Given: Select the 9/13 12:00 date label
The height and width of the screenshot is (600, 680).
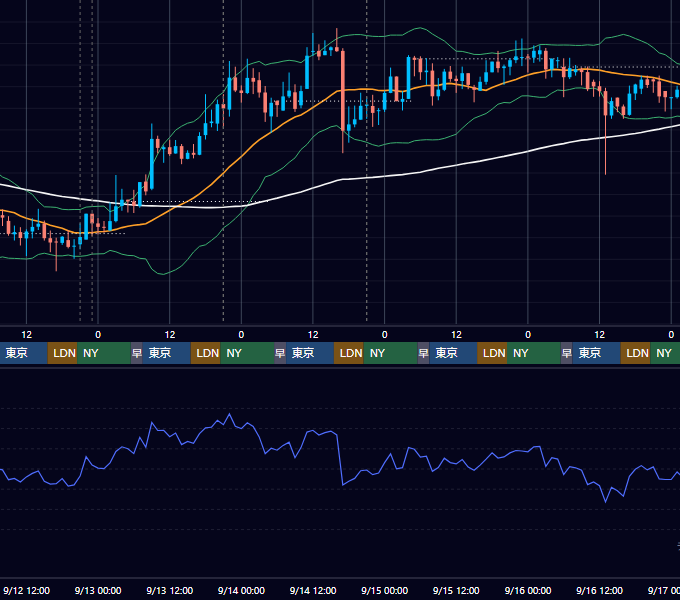Looking at the screenshot, I should [x=170, y=590].
